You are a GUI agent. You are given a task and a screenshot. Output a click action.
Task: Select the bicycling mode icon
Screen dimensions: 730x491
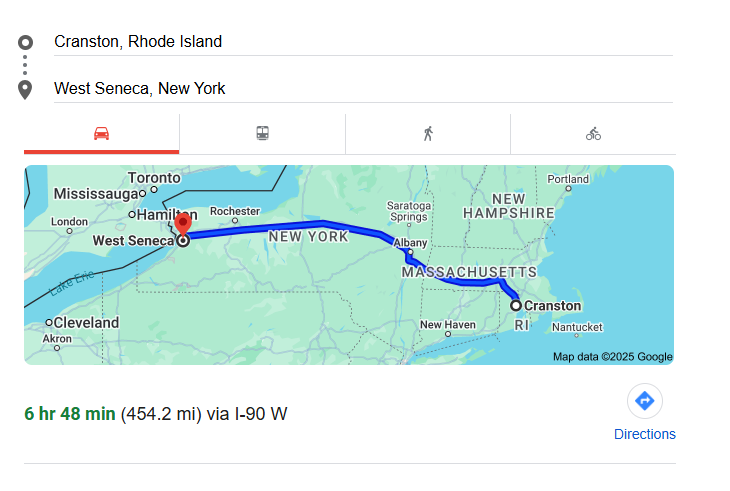point(593,134)
